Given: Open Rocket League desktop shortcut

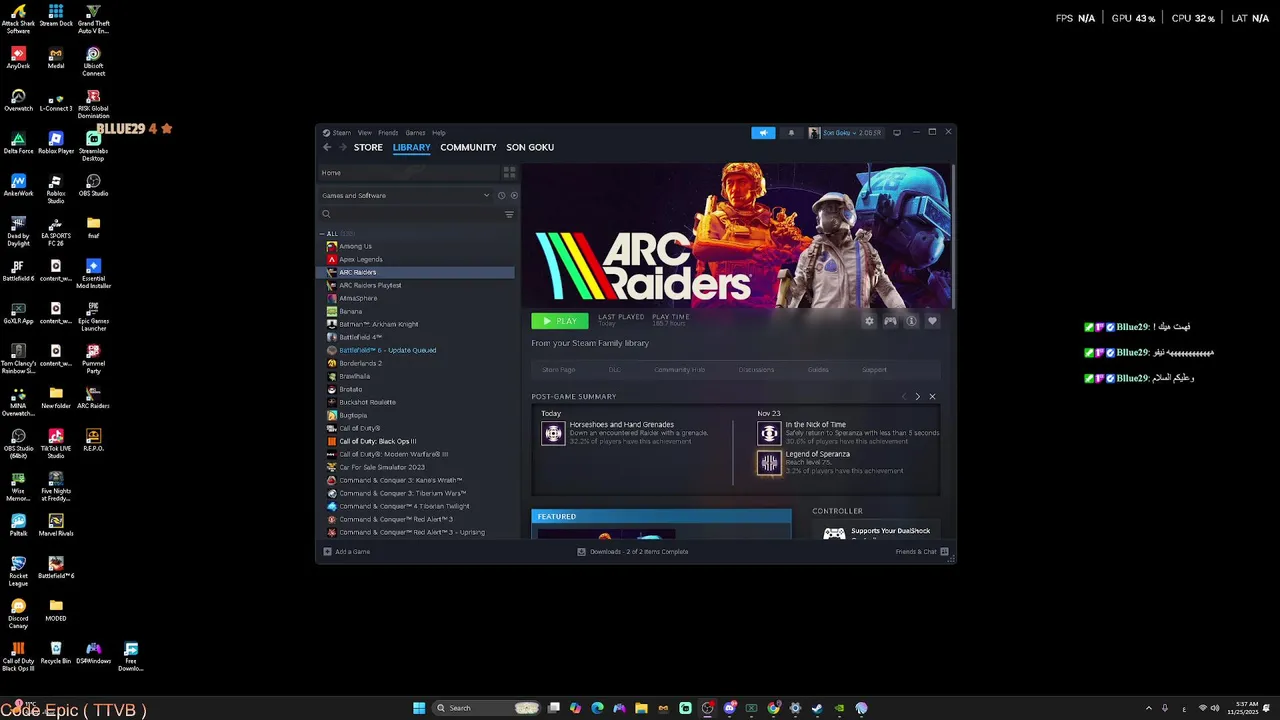Looking at the screenshot, I should tap(18, 569).
